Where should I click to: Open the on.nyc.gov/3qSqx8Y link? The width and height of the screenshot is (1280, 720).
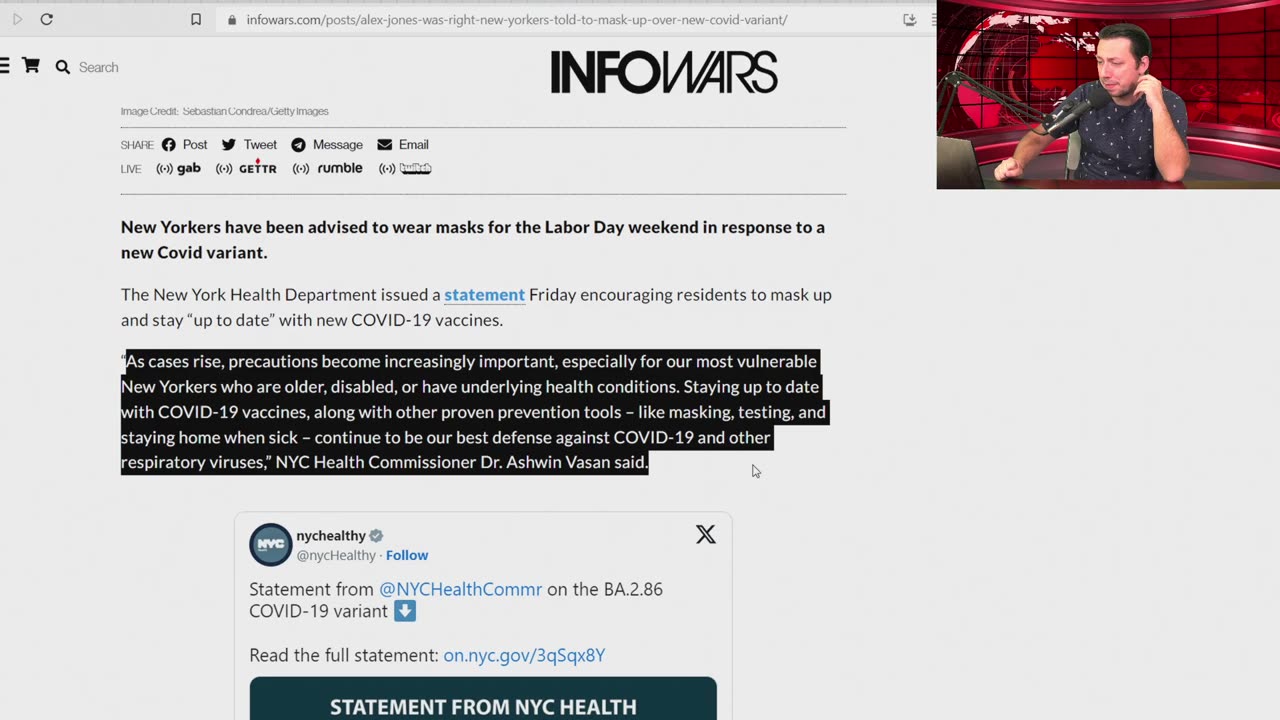pyautogui.click(x=524, y=656)
